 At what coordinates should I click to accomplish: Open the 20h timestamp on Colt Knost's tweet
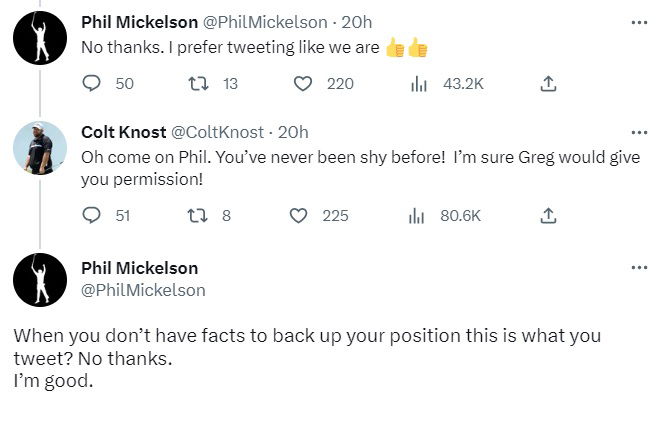click(293, 132)
